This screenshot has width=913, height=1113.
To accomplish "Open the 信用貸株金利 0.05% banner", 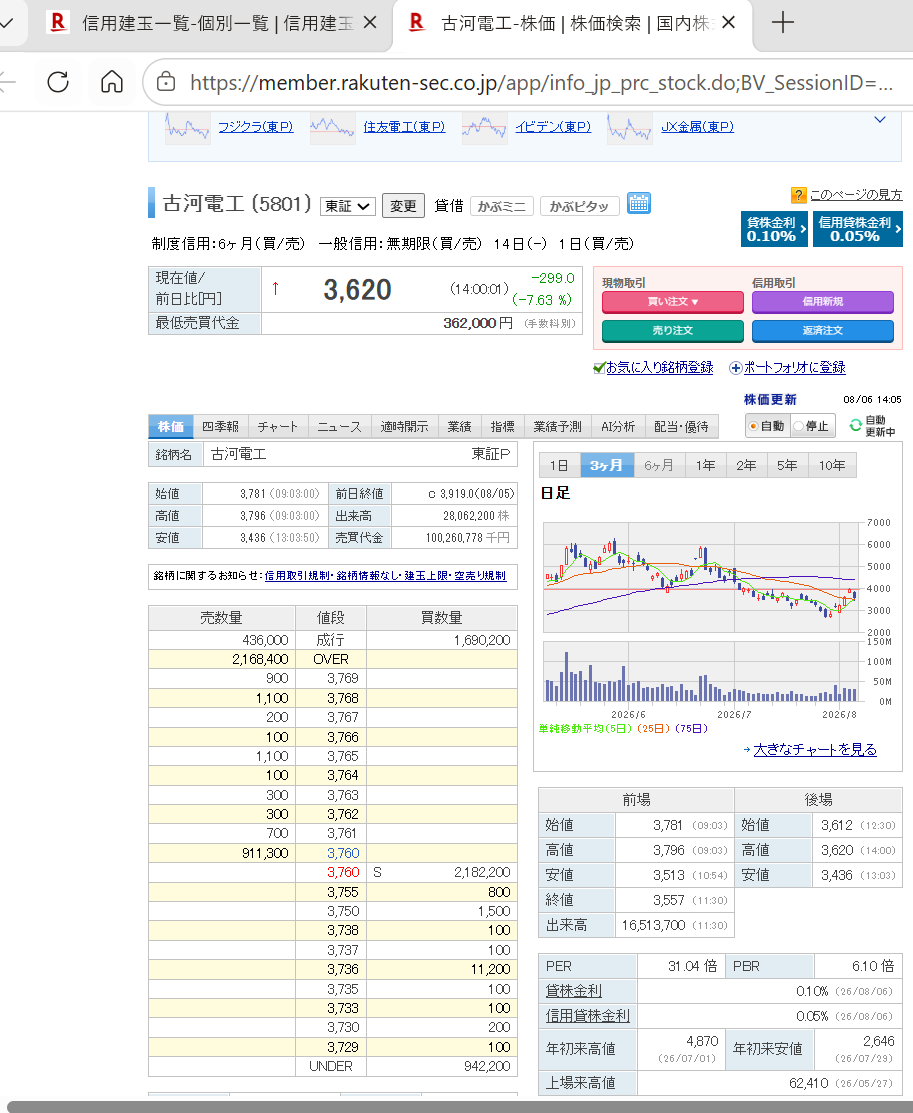I will coord(858,229).
